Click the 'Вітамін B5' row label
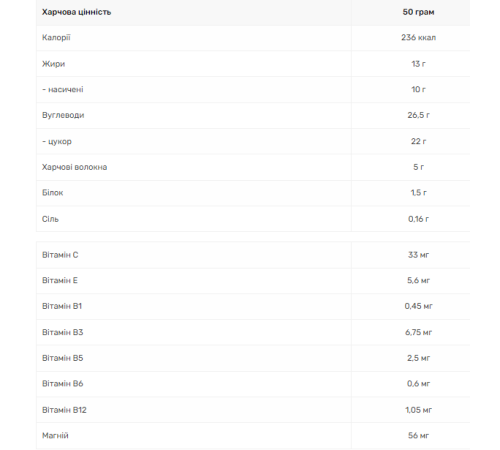This screenshot has width=500, height=450. coord(62,358)
